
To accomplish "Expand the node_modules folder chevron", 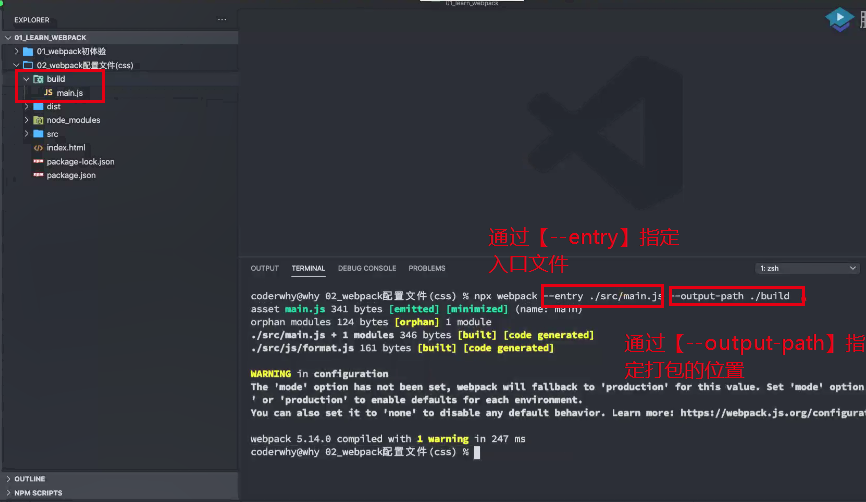I will [26, 120].
